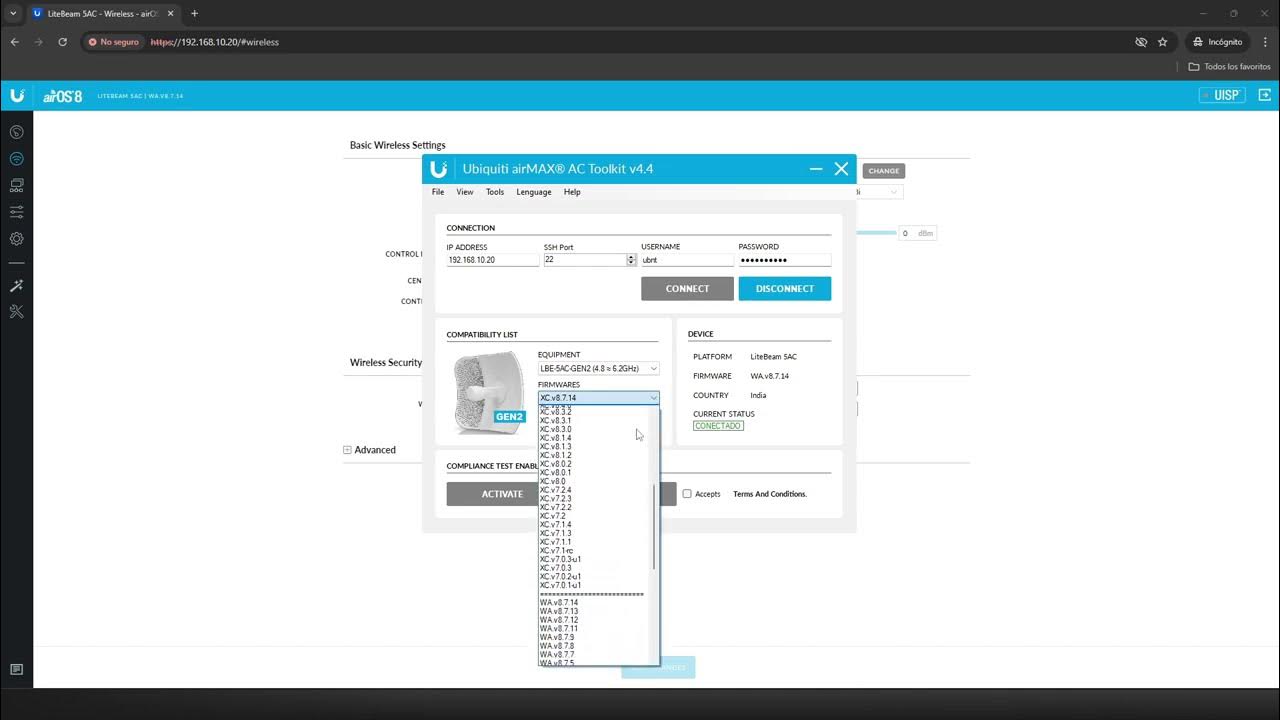
Task: Click the tracking protection eye icon
Action: coord(1141,42)
